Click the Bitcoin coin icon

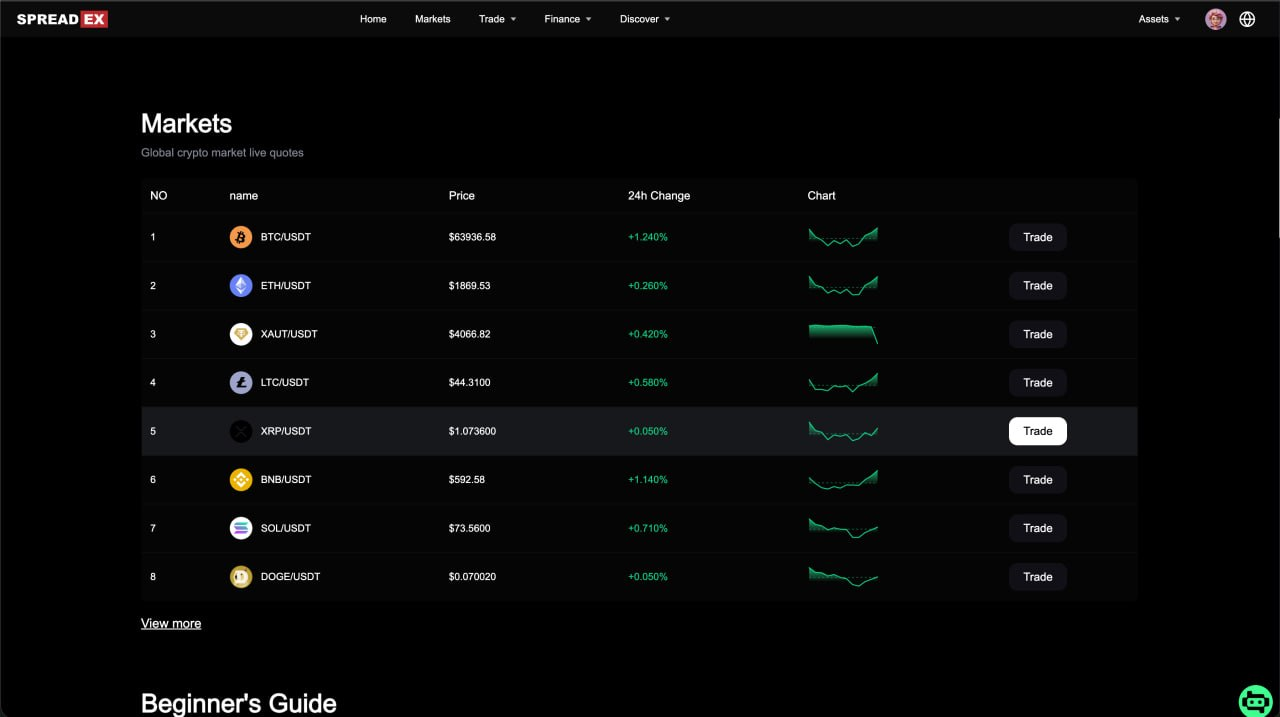[x=241, y=237]
